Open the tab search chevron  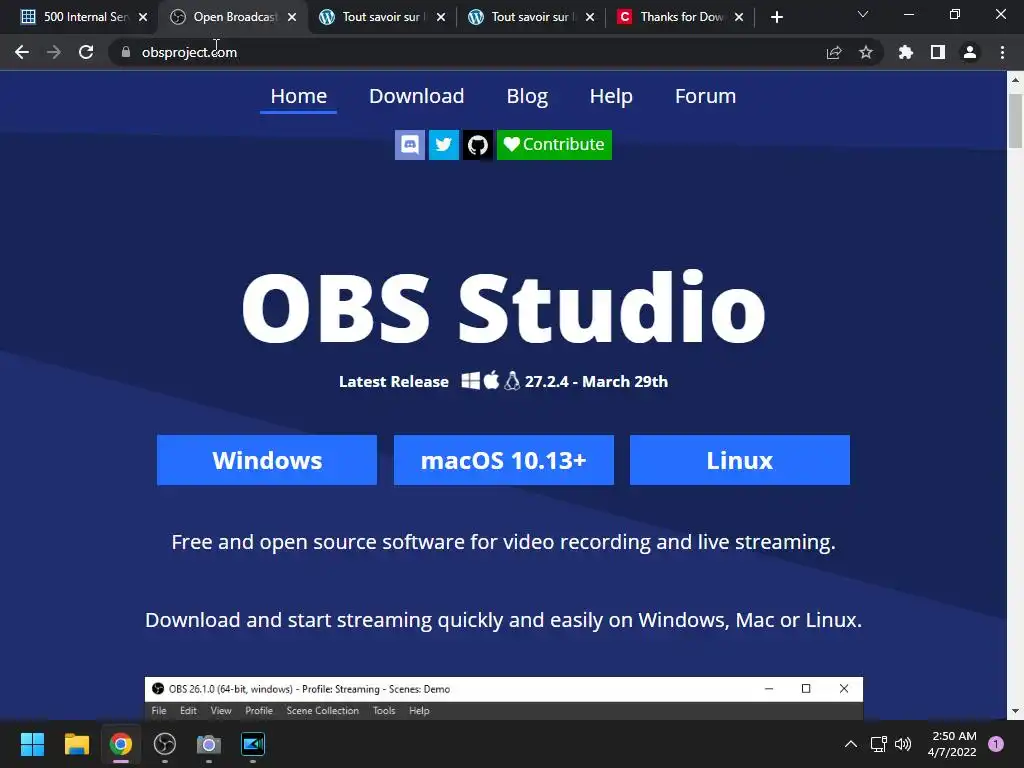(x=863, y=14)
